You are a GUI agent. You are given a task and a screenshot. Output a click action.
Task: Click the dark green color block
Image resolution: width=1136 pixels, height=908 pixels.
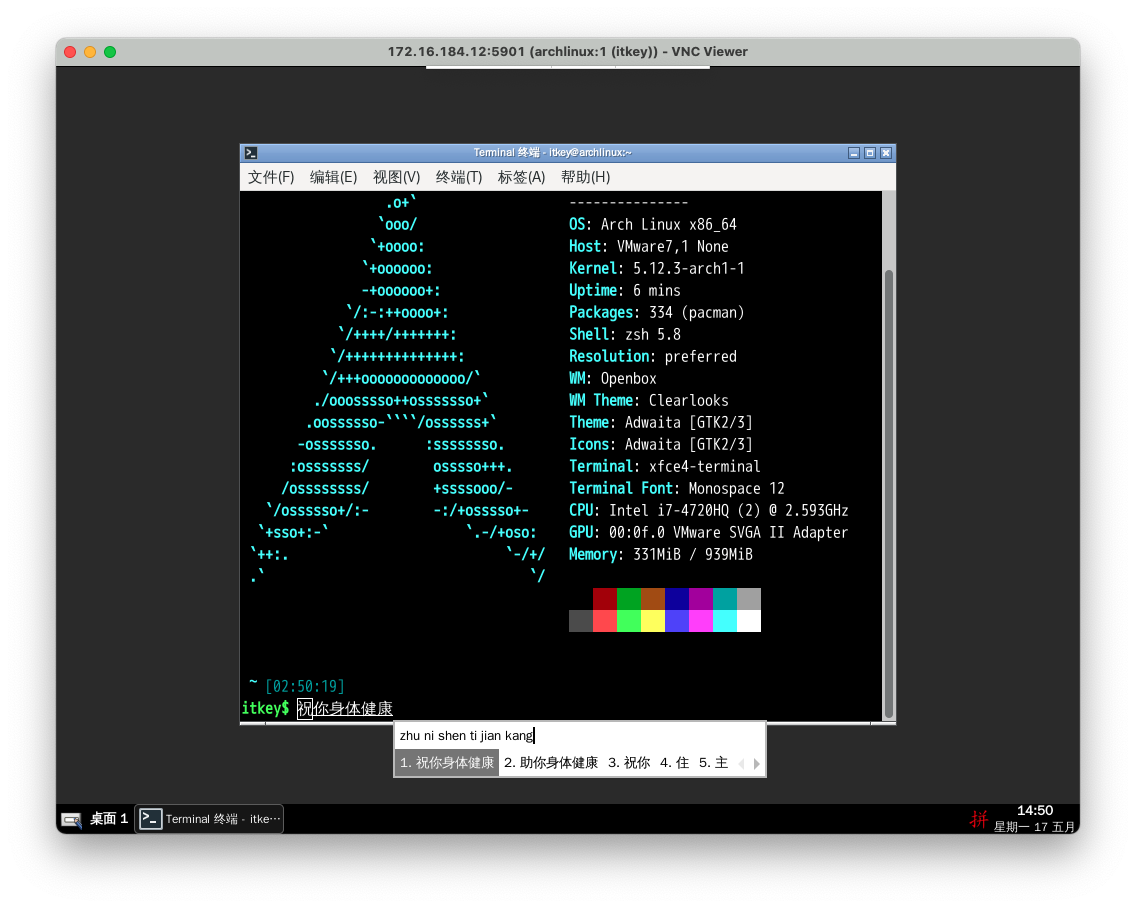(x=629, y=599)
